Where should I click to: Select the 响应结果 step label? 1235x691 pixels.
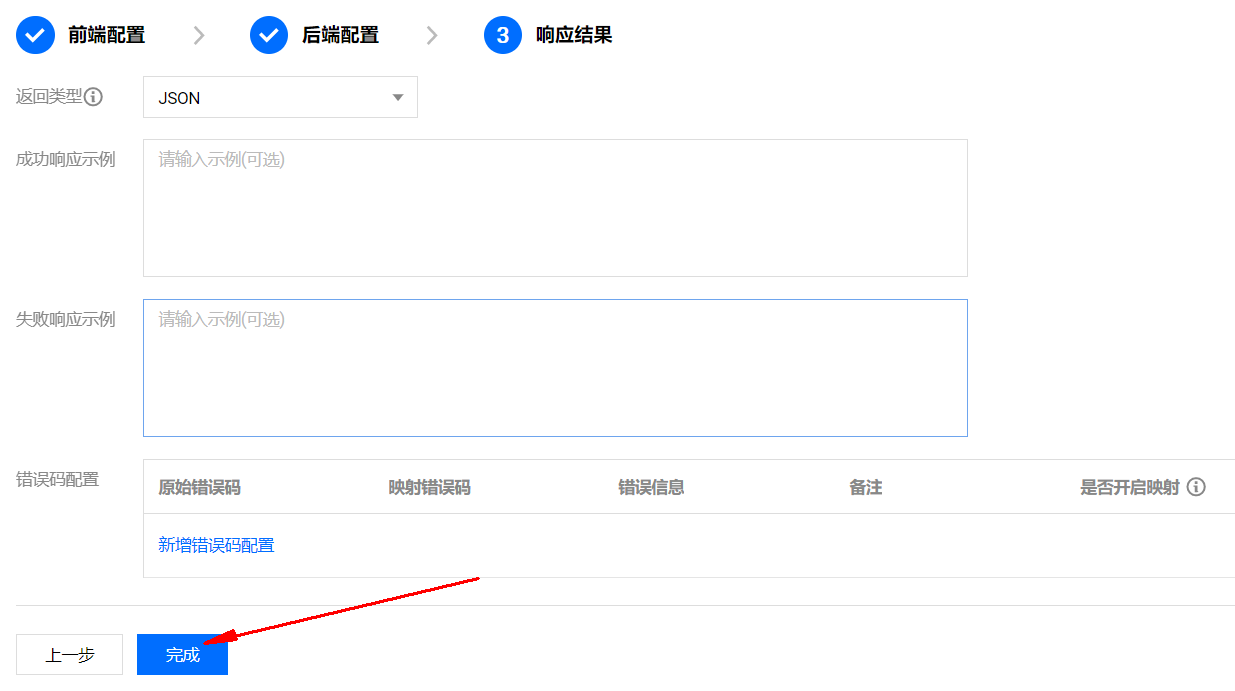pyautogui.click(x=574, y=35)
